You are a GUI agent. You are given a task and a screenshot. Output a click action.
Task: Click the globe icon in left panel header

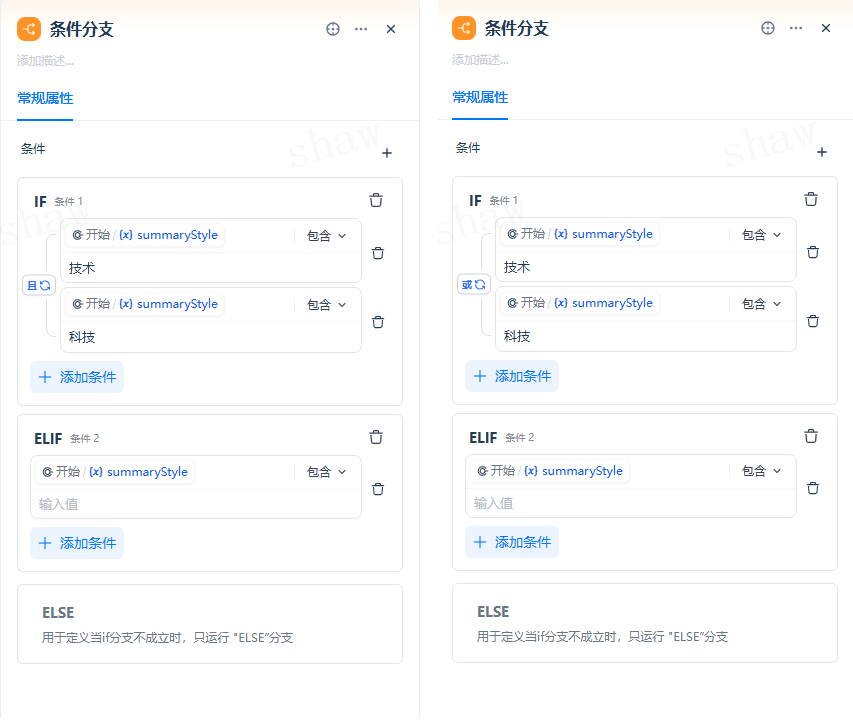[333, 29]
